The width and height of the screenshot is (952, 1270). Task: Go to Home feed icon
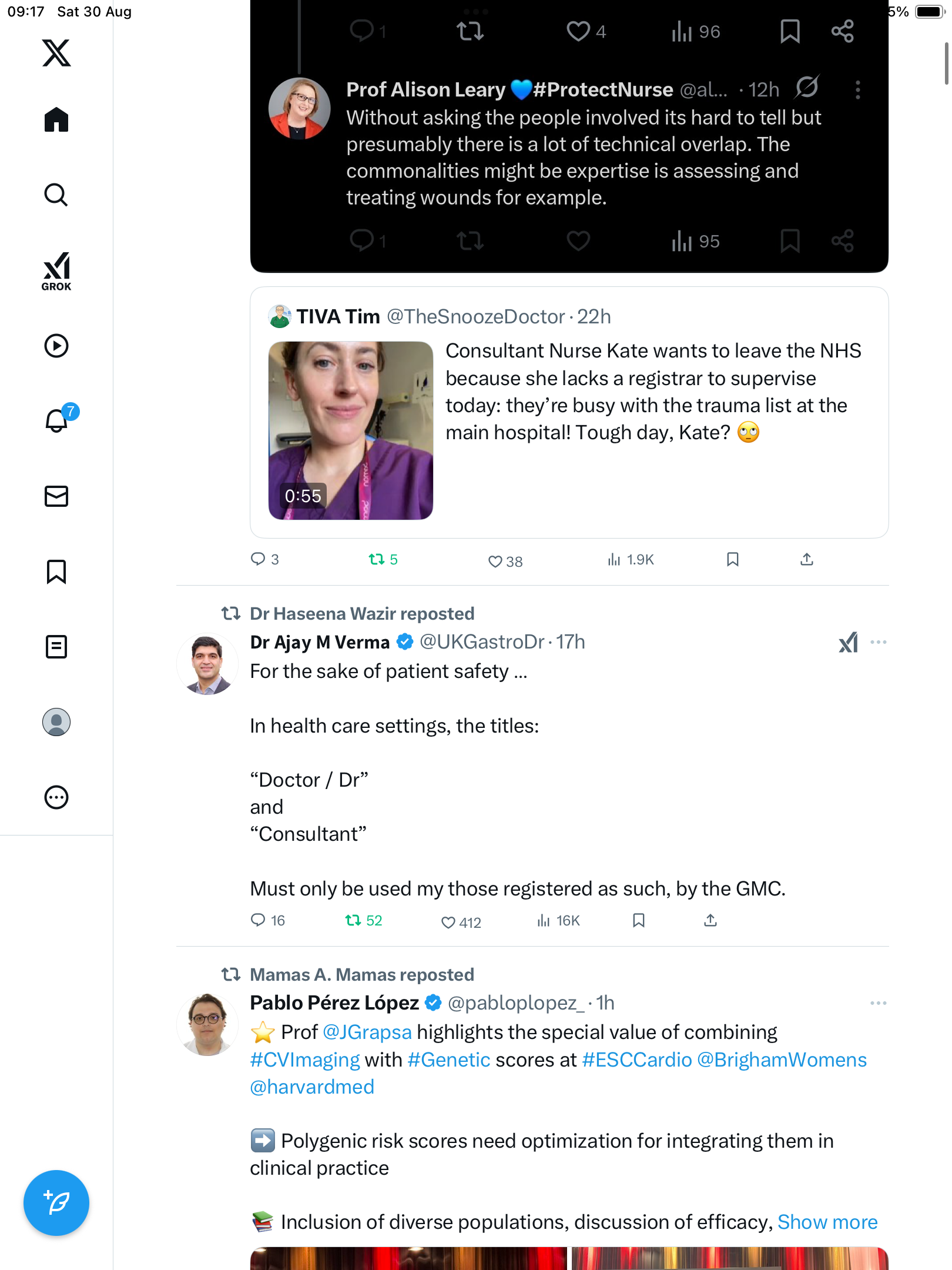[56, 120]
